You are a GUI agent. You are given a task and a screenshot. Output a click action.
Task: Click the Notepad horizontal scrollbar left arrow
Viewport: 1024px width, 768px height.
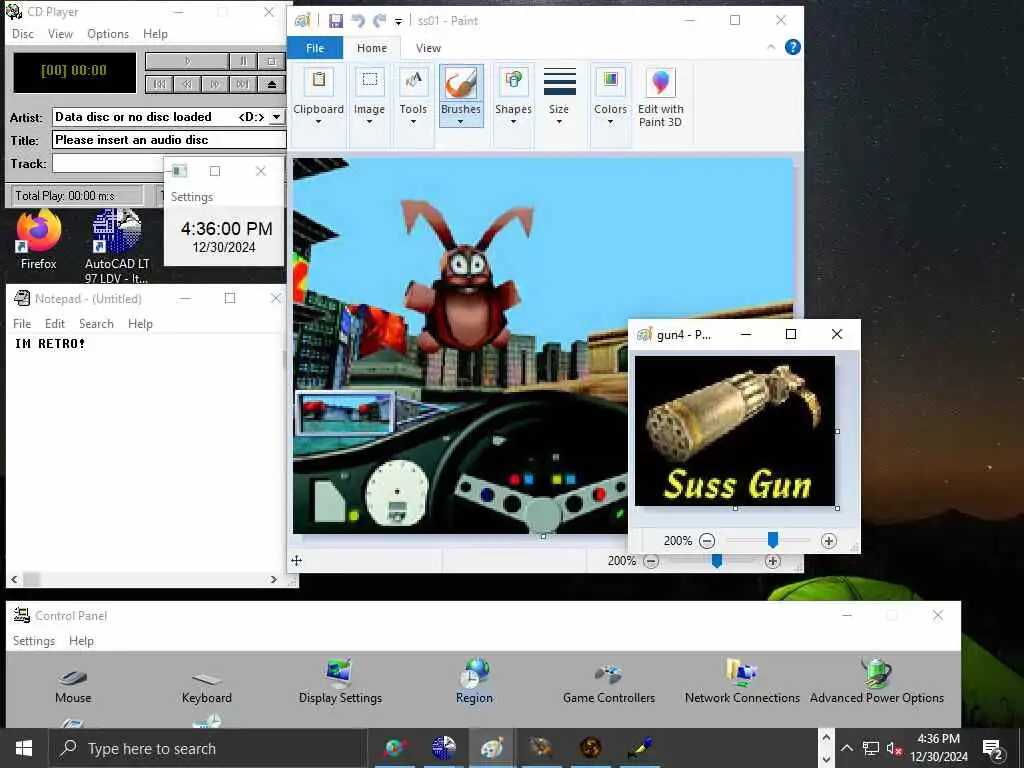pyautogui.click(x=14, y=579)
